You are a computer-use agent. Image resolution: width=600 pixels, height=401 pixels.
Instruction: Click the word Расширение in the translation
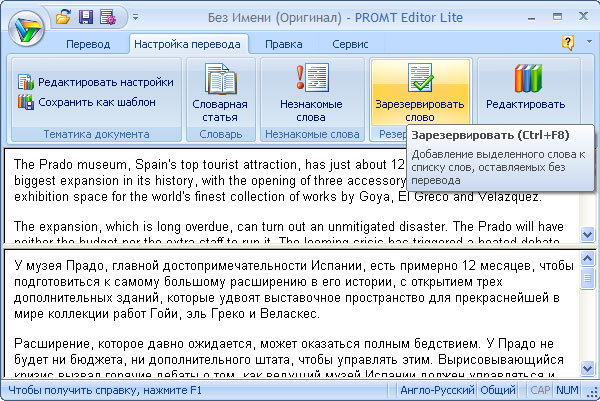coord(51,344)
